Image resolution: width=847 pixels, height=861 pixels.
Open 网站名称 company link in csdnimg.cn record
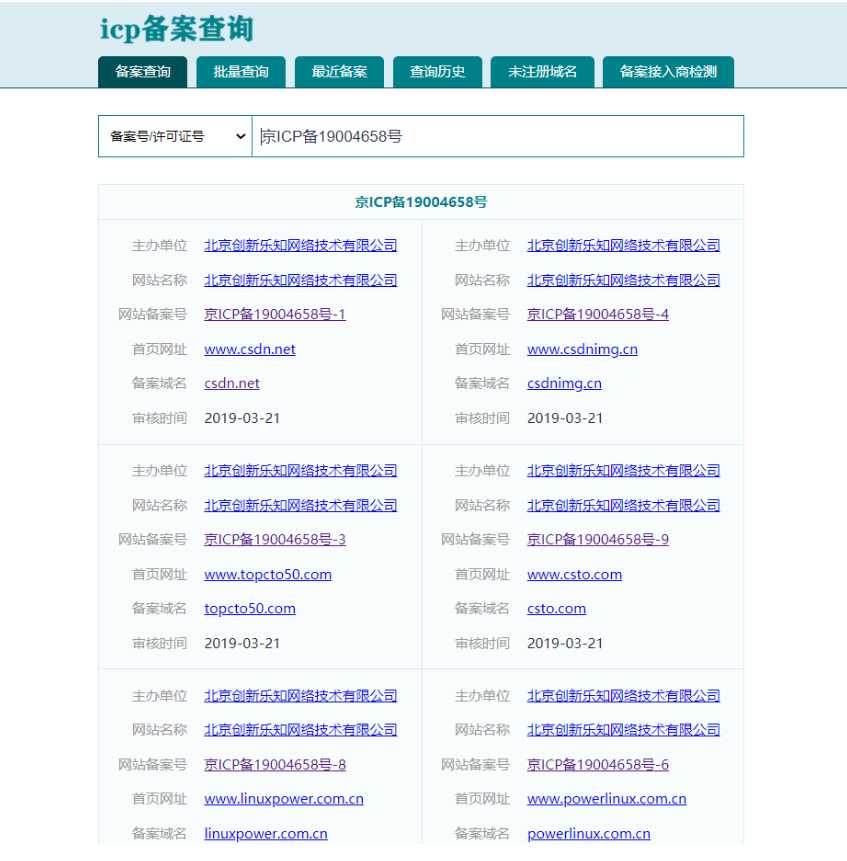tap(624, 280)
